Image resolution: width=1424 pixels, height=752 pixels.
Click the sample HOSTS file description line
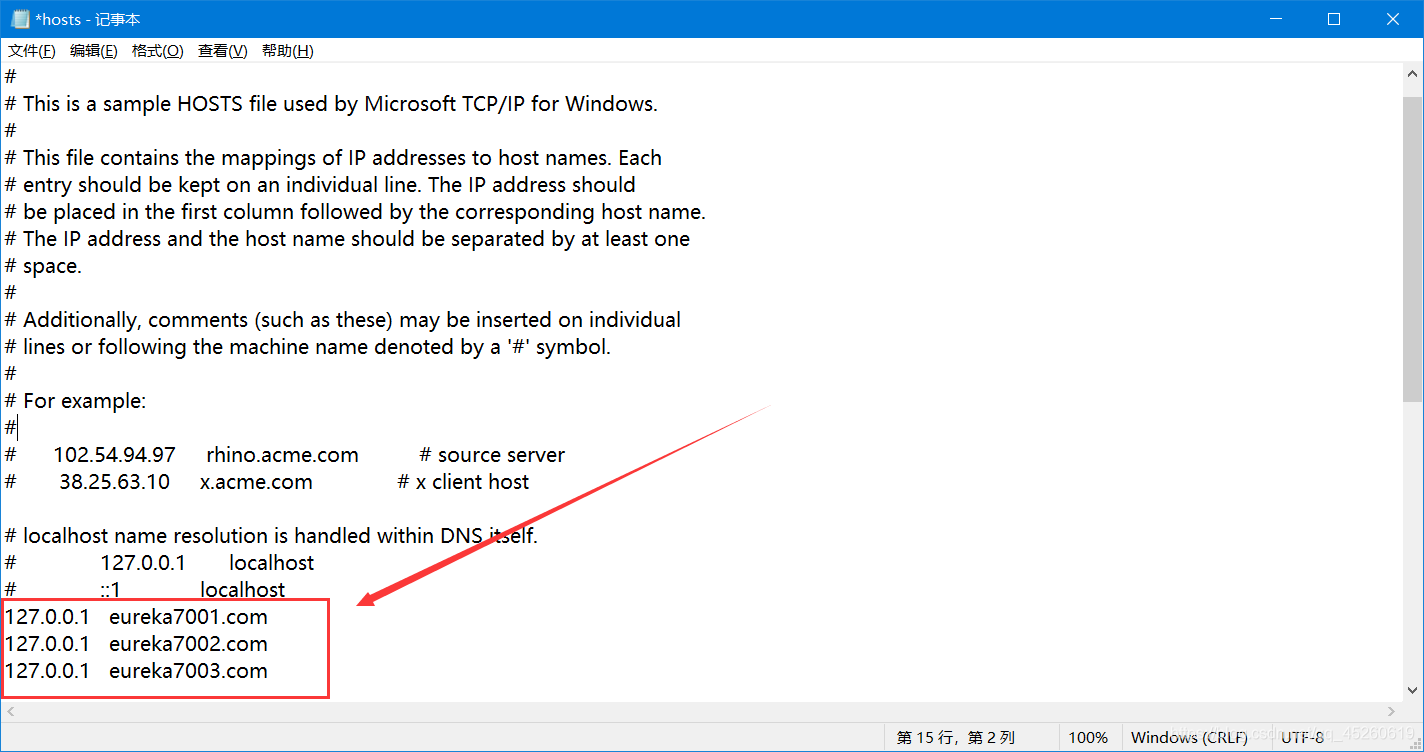click(331, 104)
